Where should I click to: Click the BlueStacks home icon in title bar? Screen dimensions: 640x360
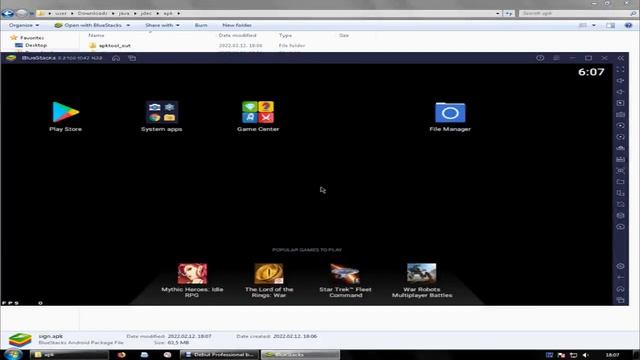[116, 58]
